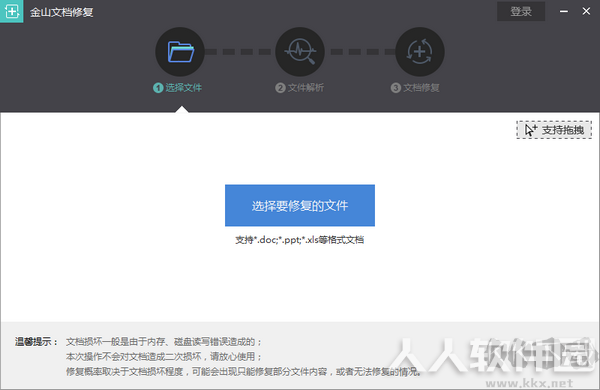The image size is (600, 390).
Task: Click the 金山文档修复 app logo icon
Action: point(11,11)
